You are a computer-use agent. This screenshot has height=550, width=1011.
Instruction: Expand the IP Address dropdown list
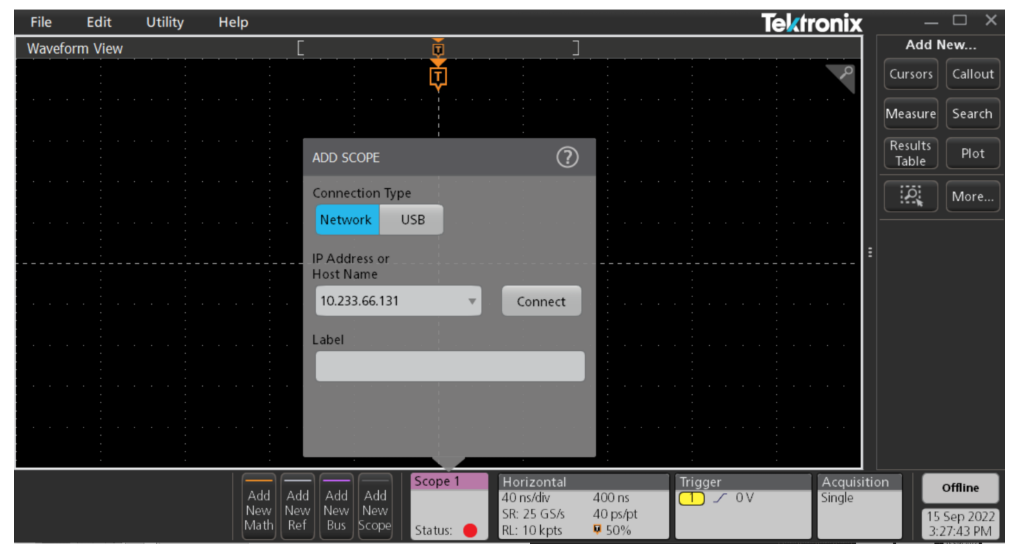[472, 301]
